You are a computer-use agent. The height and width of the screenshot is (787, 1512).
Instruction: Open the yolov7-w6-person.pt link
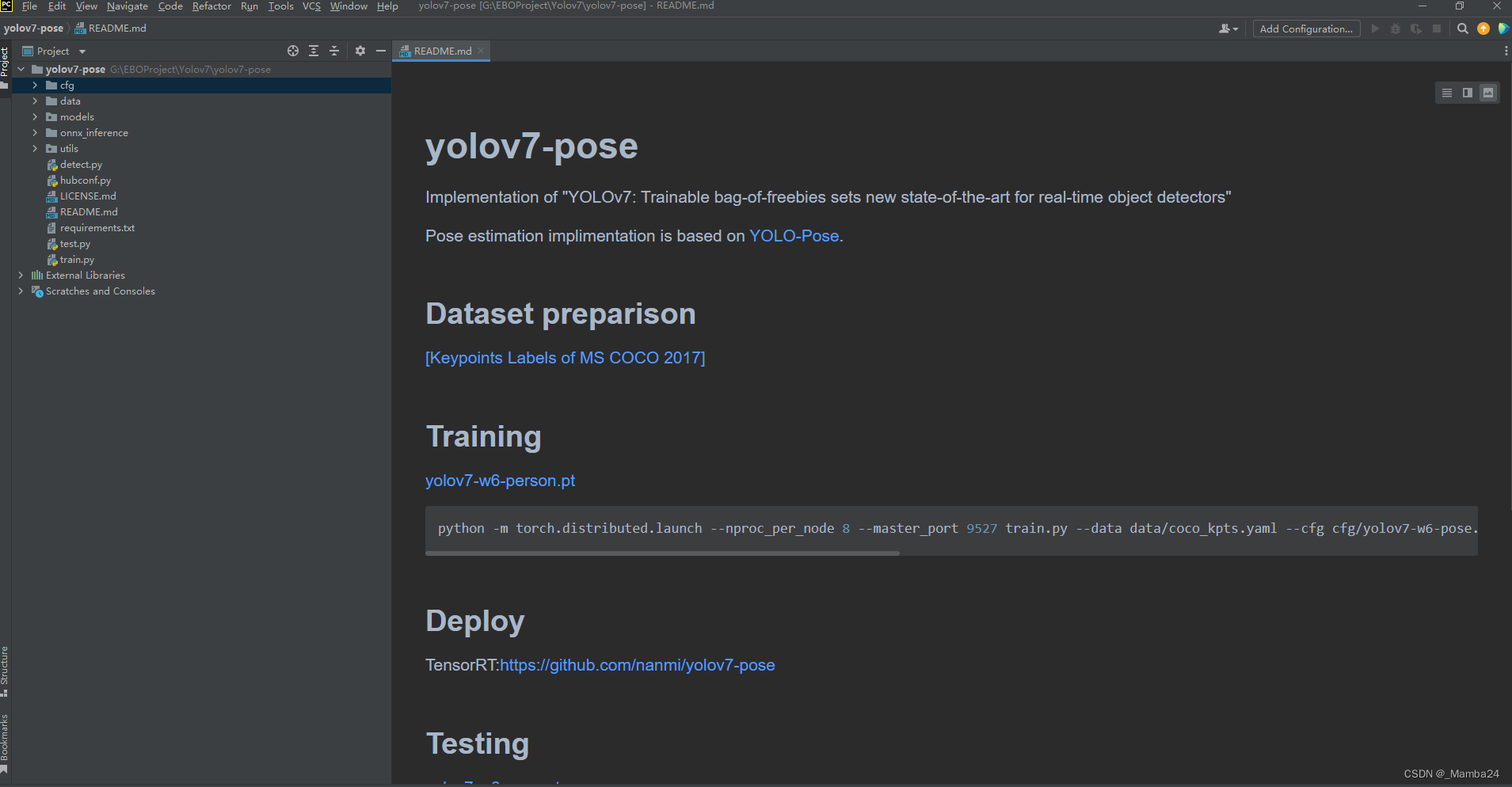point(500,481)
